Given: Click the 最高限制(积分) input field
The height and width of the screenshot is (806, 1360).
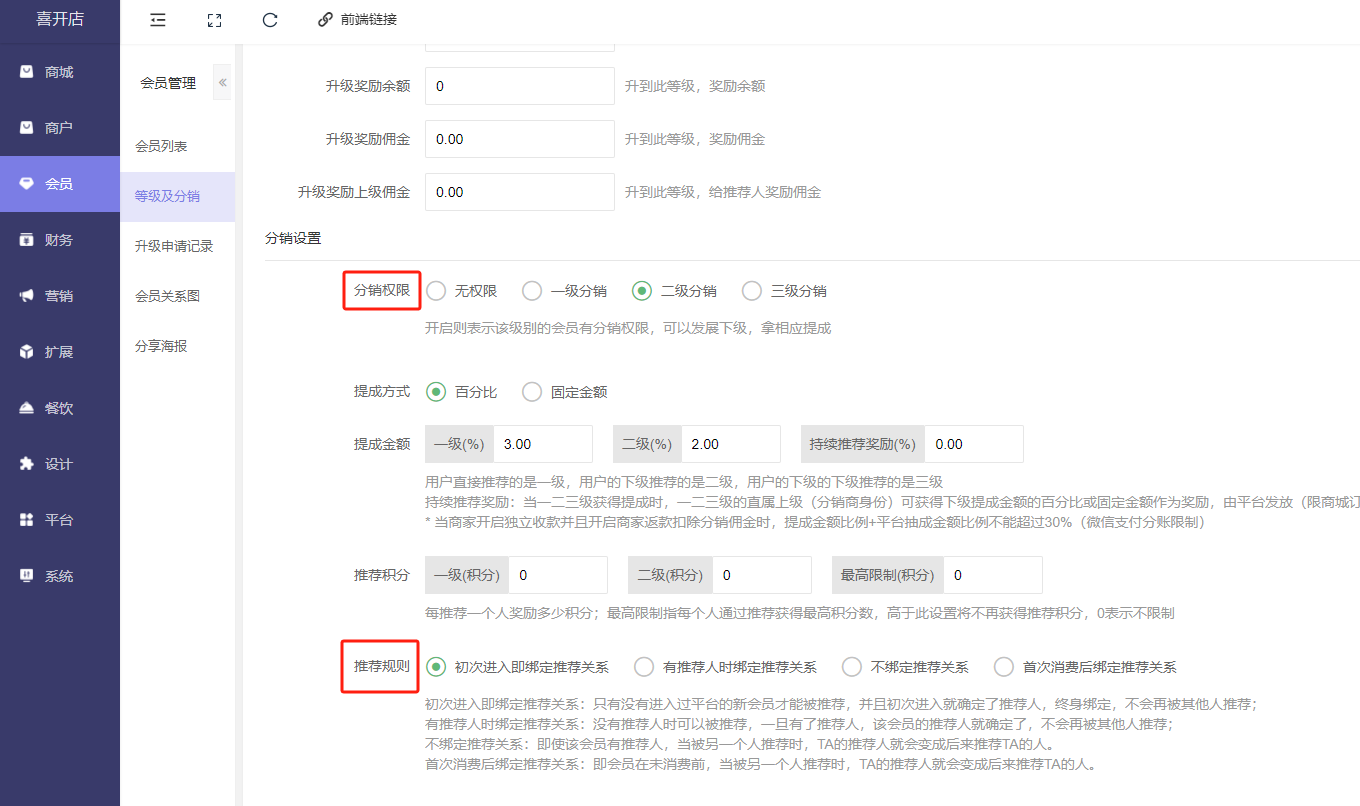Looking at the screenshot, I should pos(992,575).
